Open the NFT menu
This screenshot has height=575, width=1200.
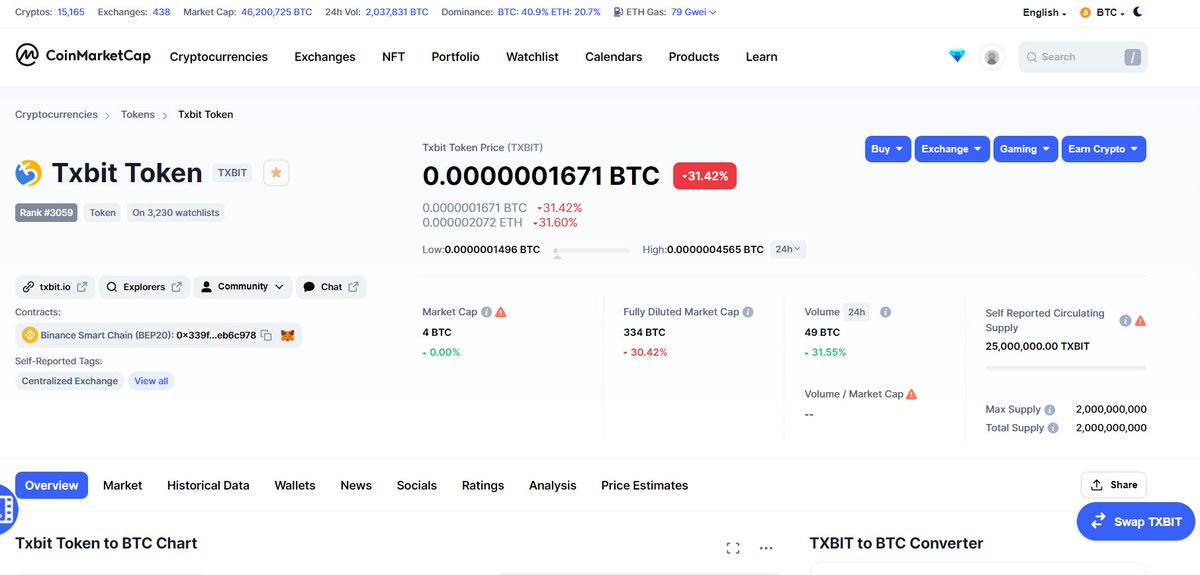394,57
